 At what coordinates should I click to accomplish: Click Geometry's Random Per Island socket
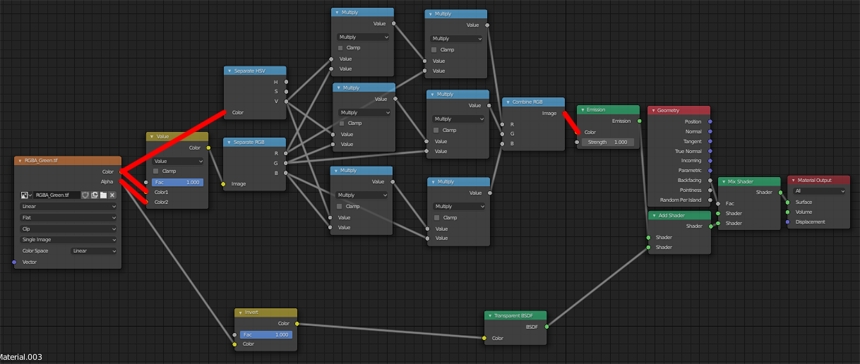point(710,200)
